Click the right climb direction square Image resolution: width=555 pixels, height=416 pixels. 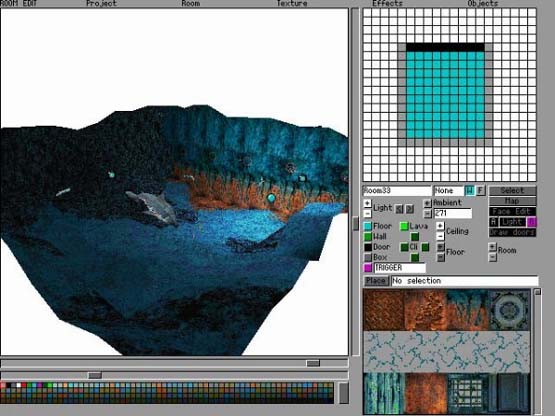pyautogui.click(x=425, y=247)
